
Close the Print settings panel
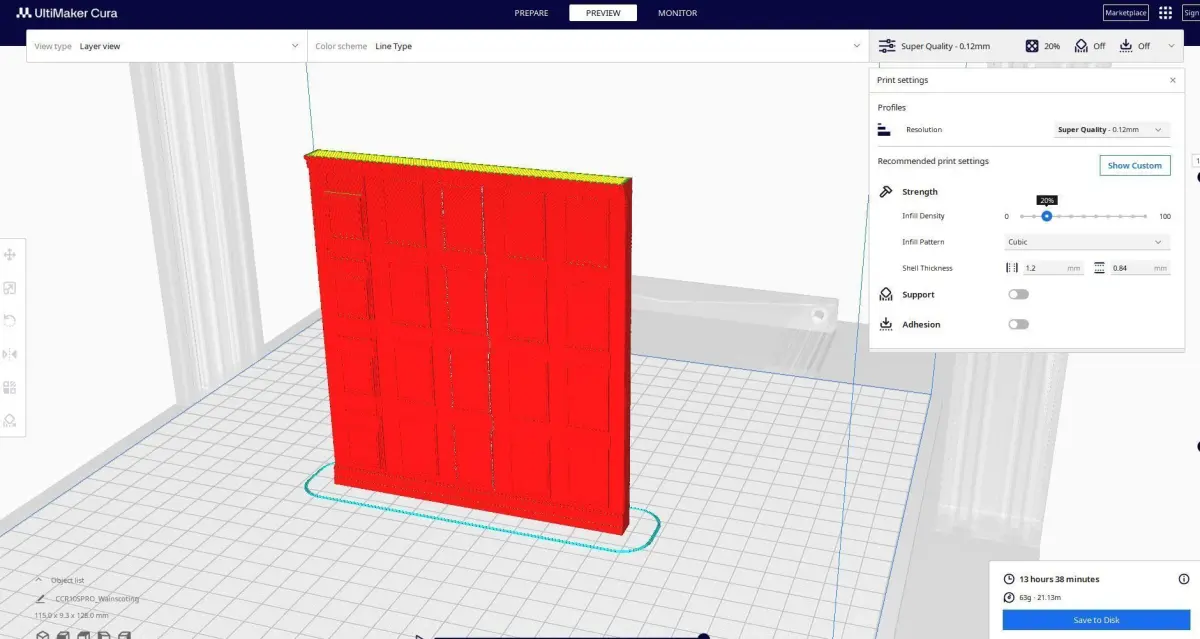1173,80
